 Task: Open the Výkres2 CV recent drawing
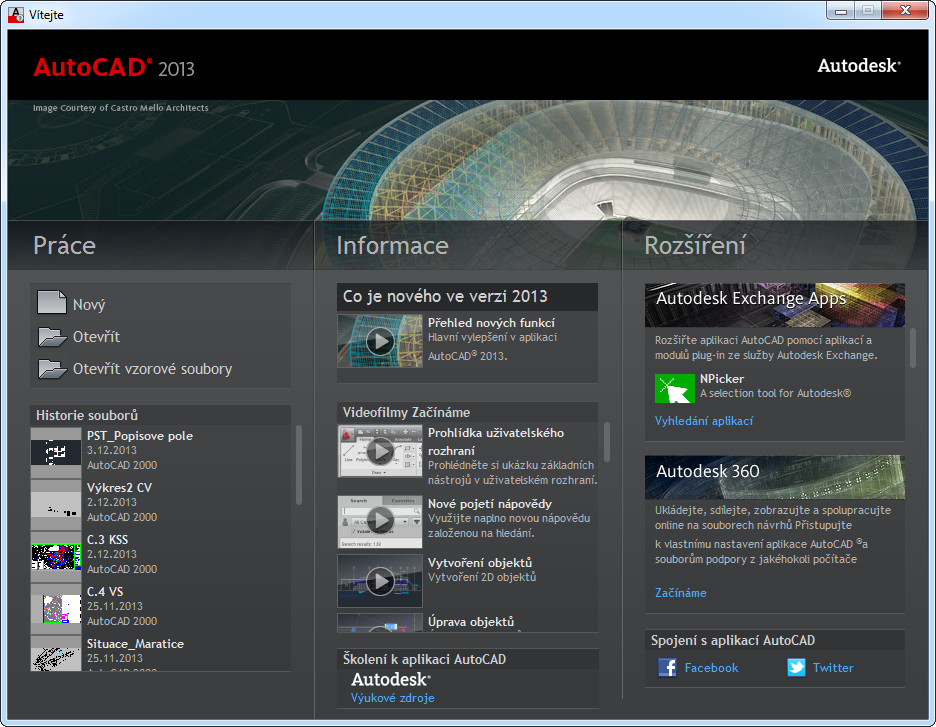click(x=119, y=488)
